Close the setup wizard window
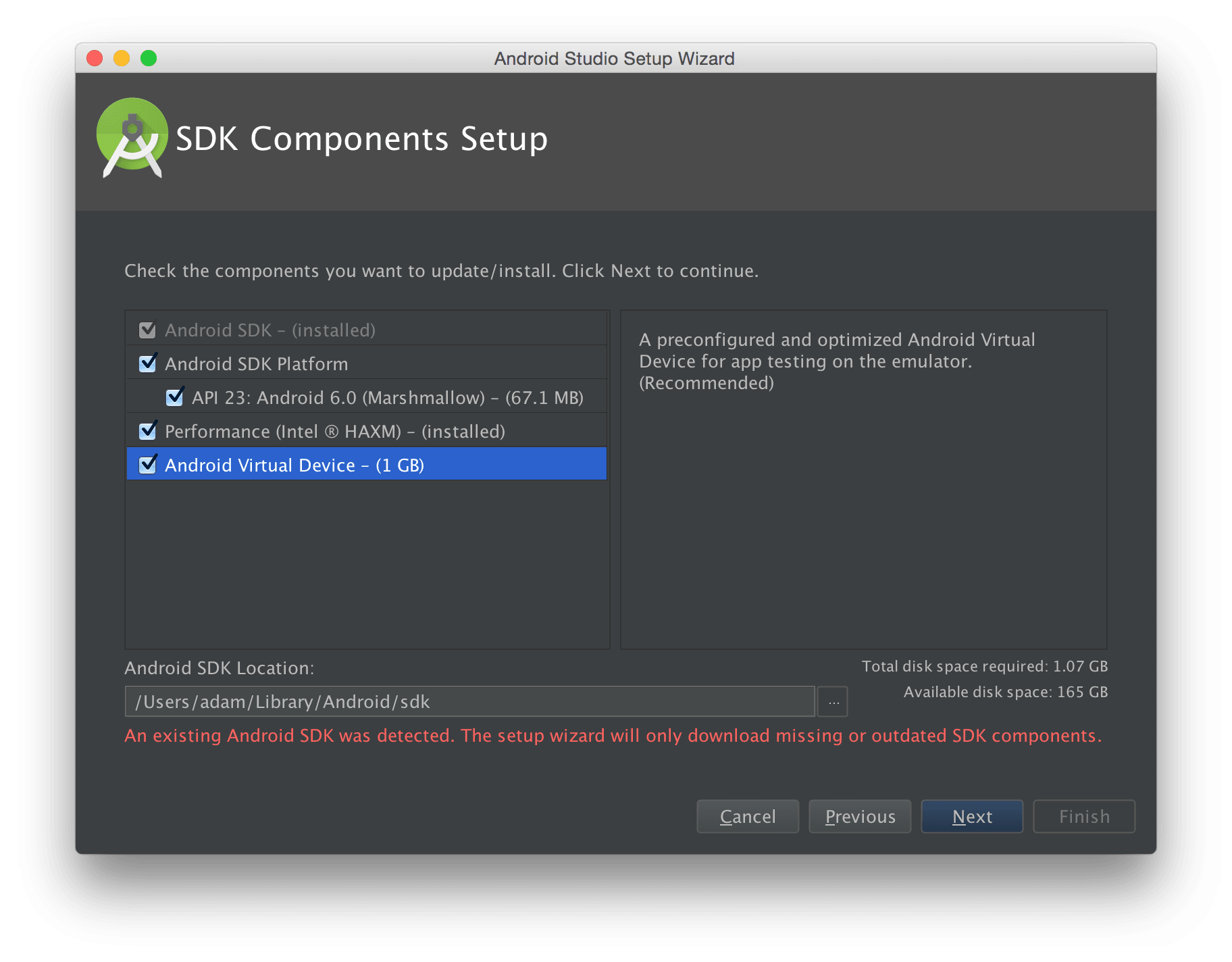Image resolution: width=1232 pixels, height=962 pixels. point(95,59)
